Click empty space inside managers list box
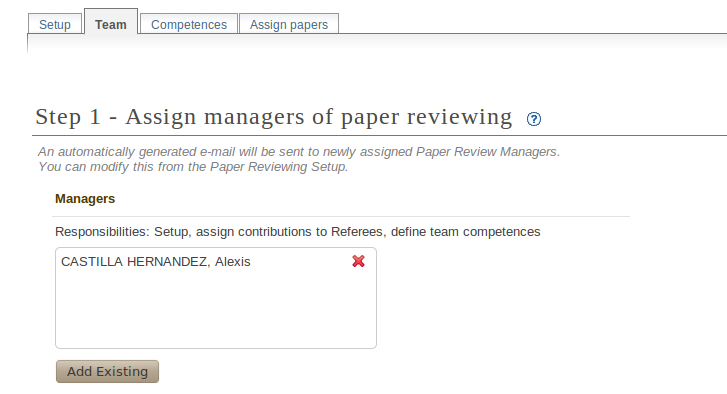This screenshot has width=727, height=394. (216, 311)
